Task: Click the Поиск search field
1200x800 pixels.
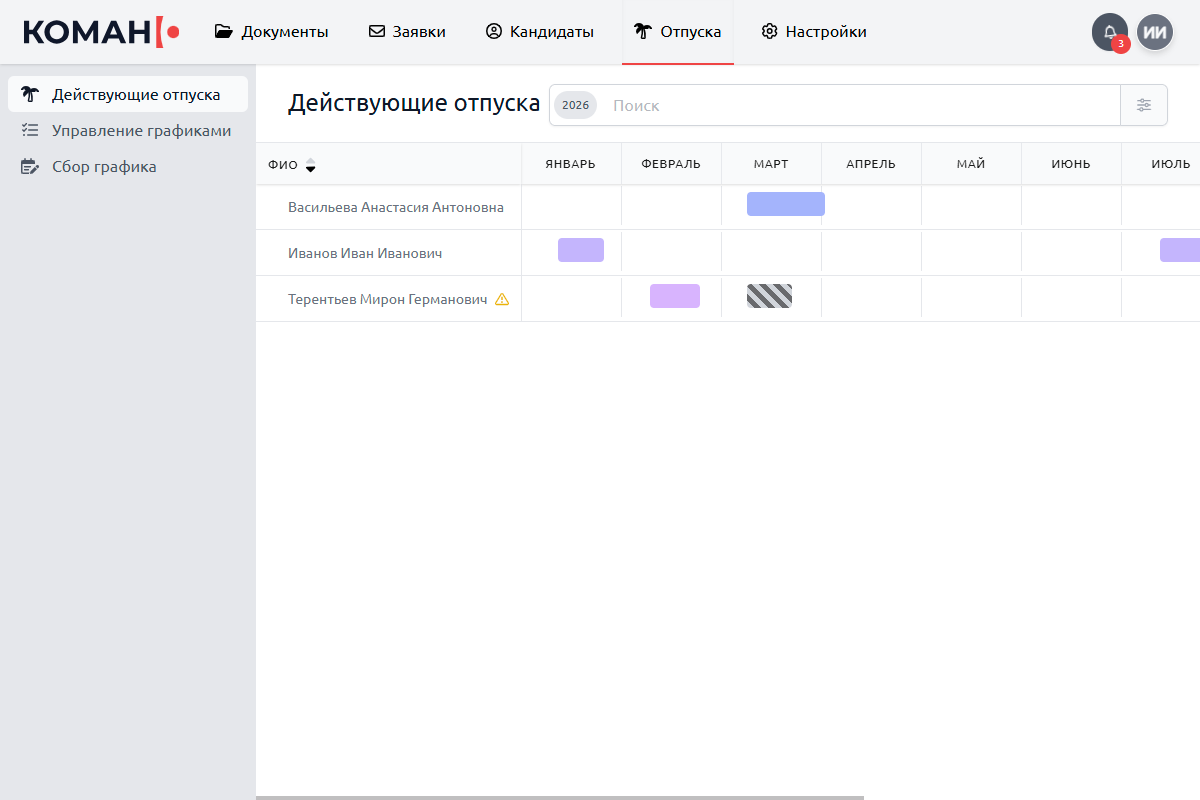Action: click(860, 105)
